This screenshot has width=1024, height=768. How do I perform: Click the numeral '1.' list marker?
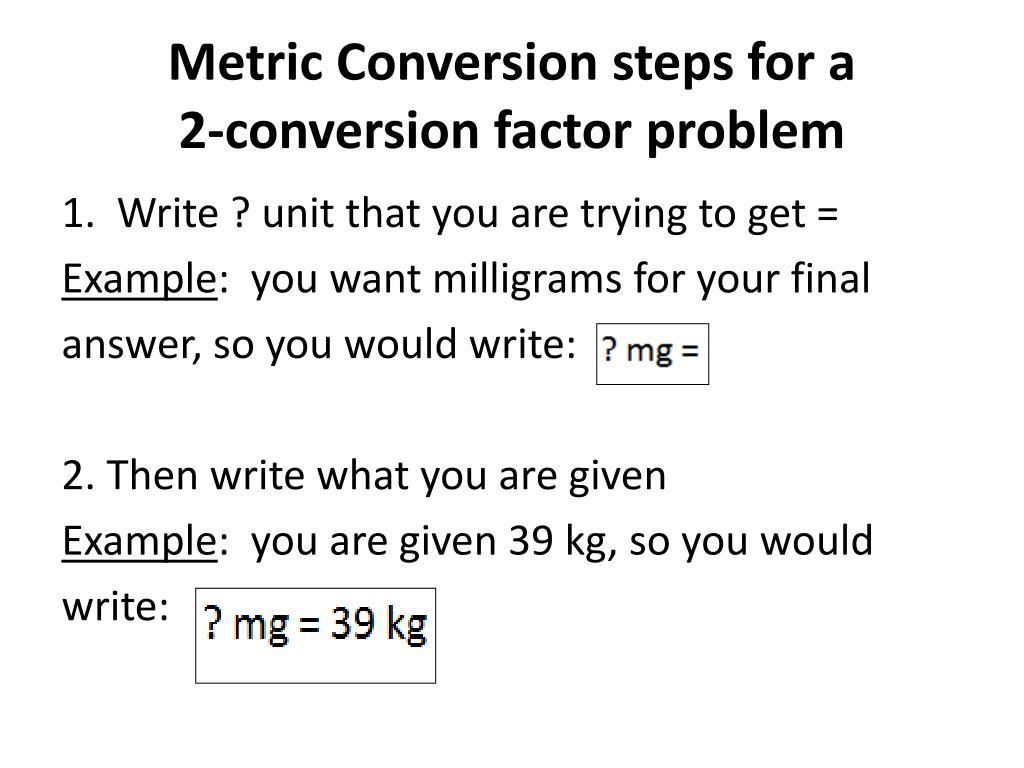pyautogui.click(x=78, y=214)
